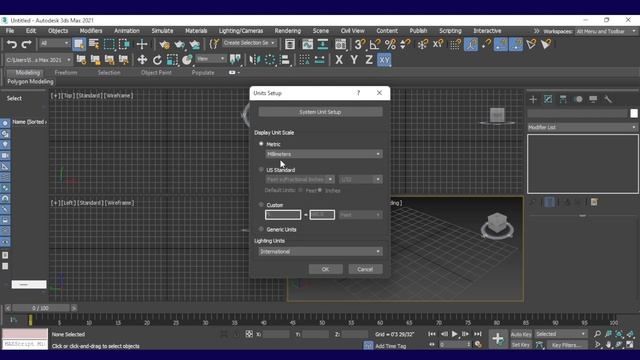The height and width of the screenshot is (360, 640).
Task: Select the Select Object tool
Action: (79, 44)
